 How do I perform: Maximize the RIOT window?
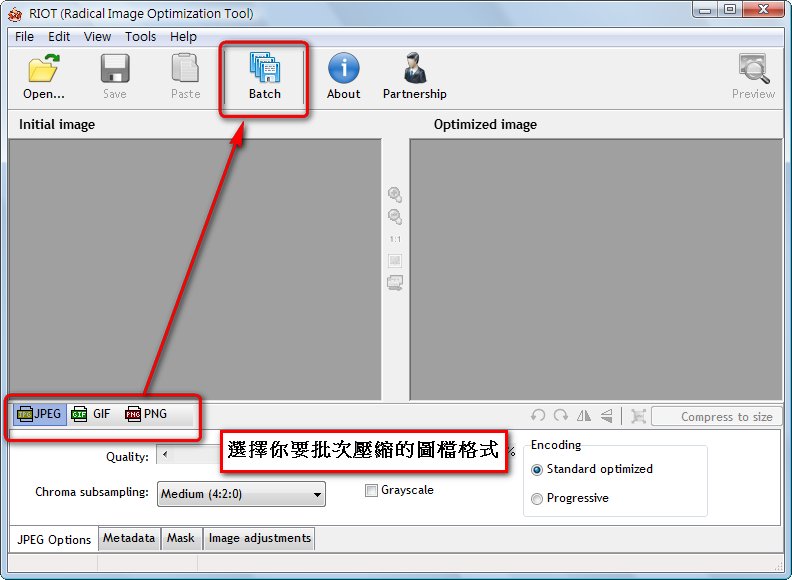point(729,10)
